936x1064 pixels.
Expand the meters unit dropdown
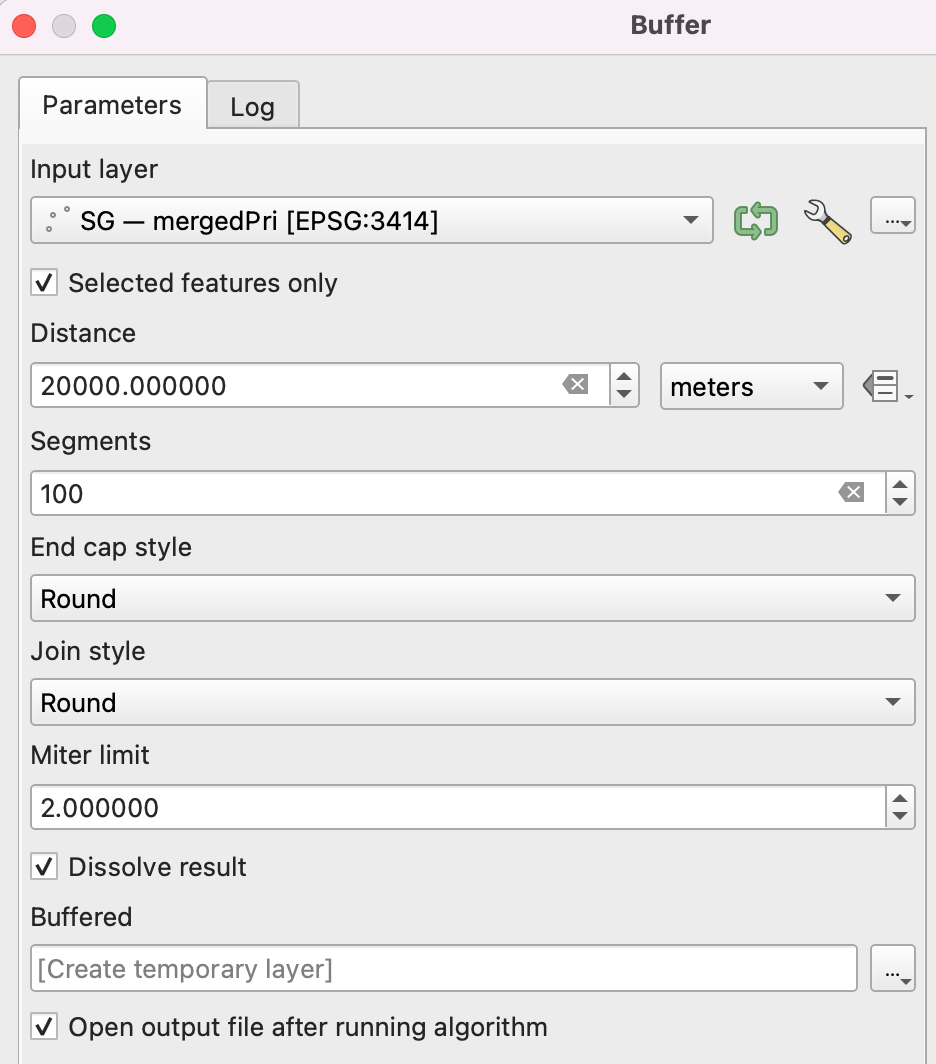pos(750,387)
